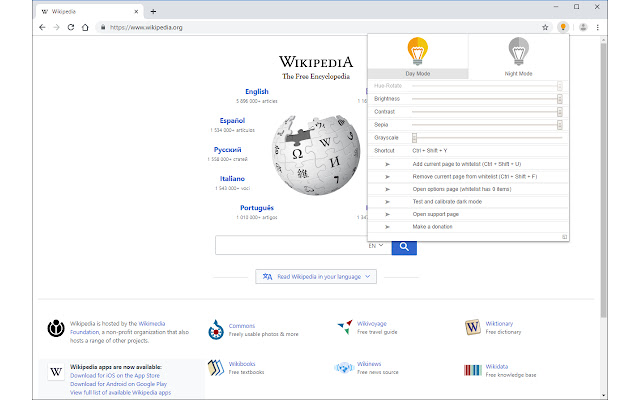Image resolution: width=640 pixels, height=400 pixels.
Task: Open the browser profile avatar icon
Action: click(x=583, y=27)
